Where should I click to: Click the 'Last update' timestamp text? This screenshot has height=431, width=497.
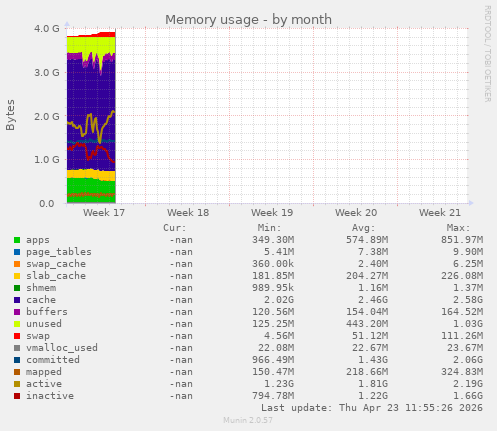372,408
